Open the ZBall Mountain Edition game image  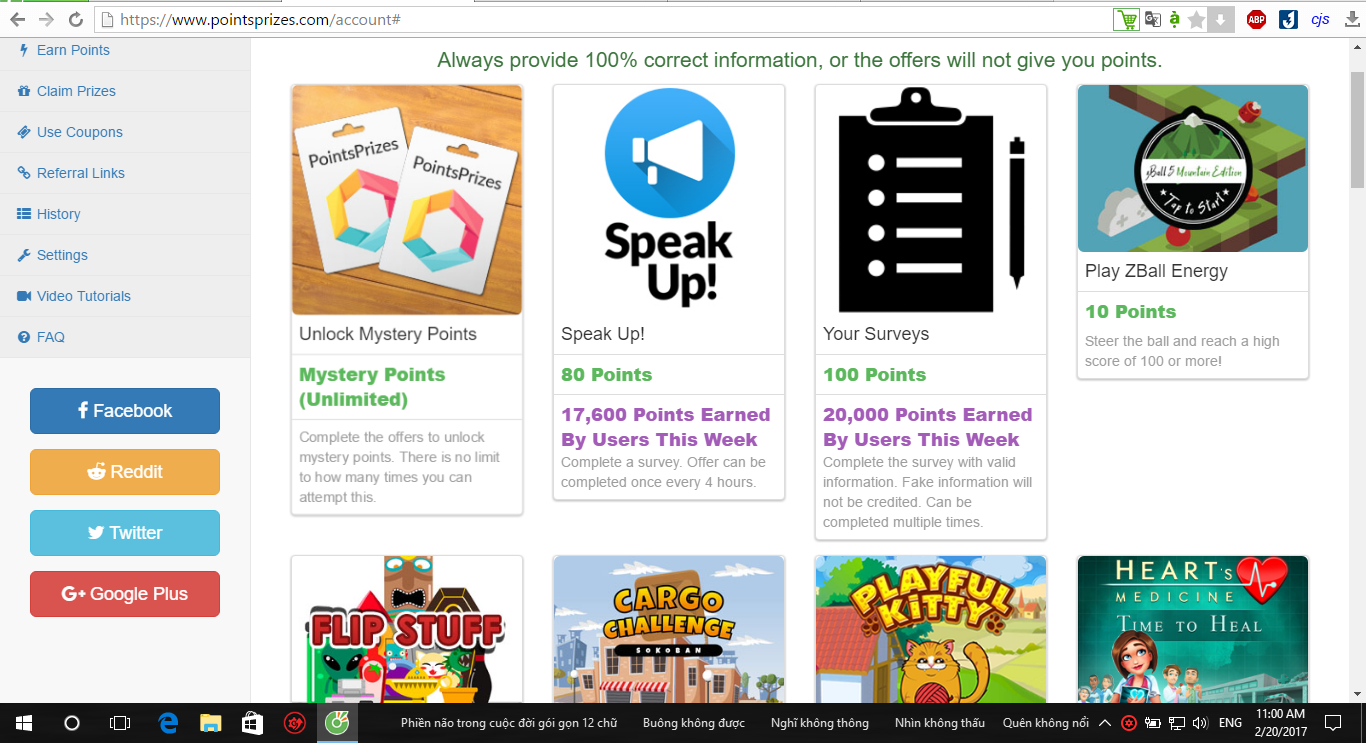point(1193,168)
